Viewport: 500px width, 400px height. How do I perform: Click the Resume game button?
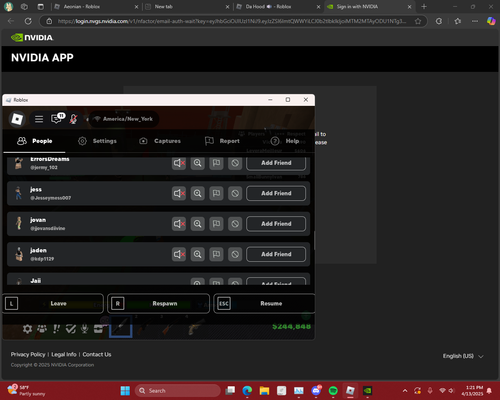point(264,303)
